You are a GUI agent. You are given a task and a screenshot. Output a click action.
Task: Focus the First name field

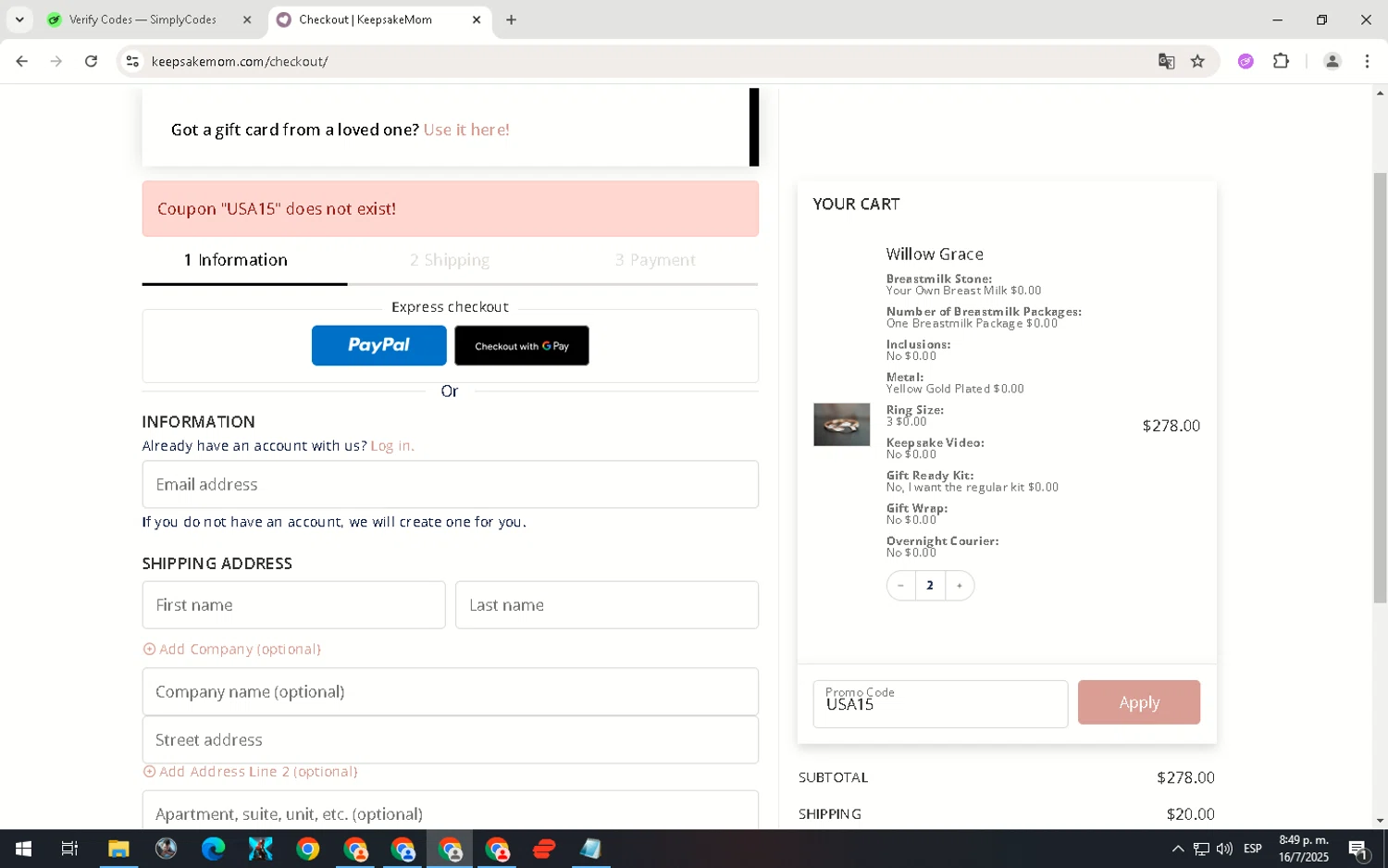293,605
